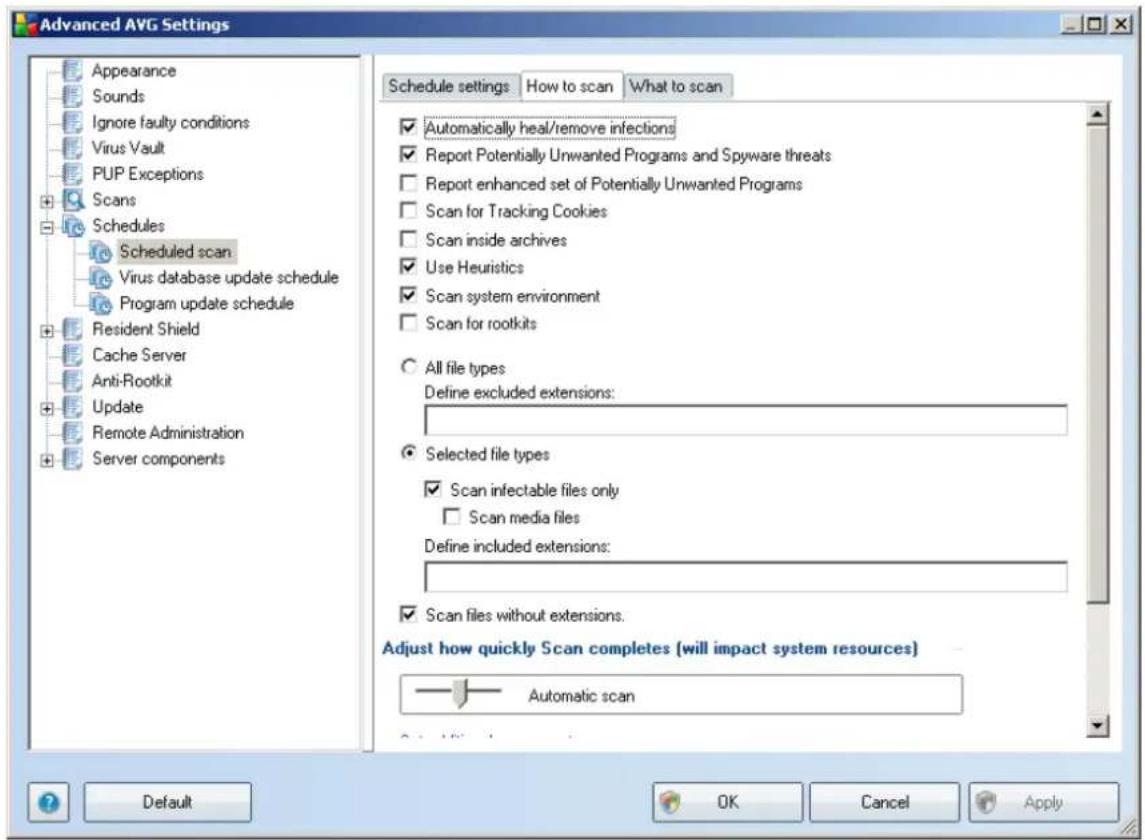
Task: Click the Sounds tree icon
Action: [x=72, y=96]
